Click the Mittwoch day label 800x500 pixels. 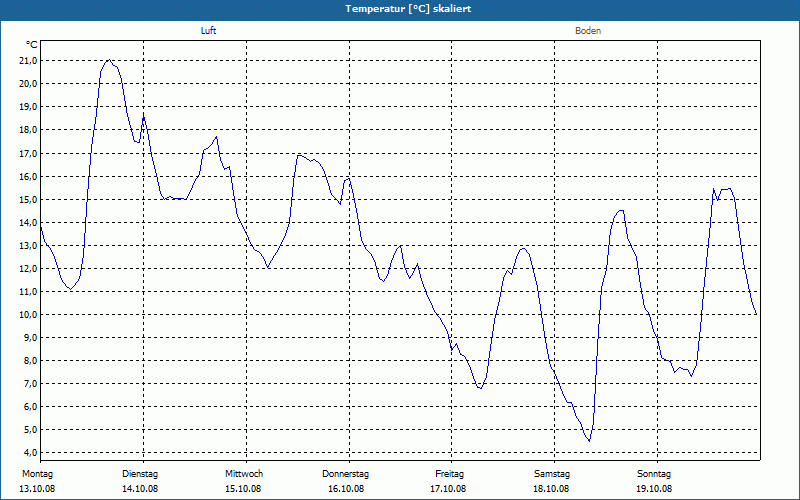click(x=244, y=474)
